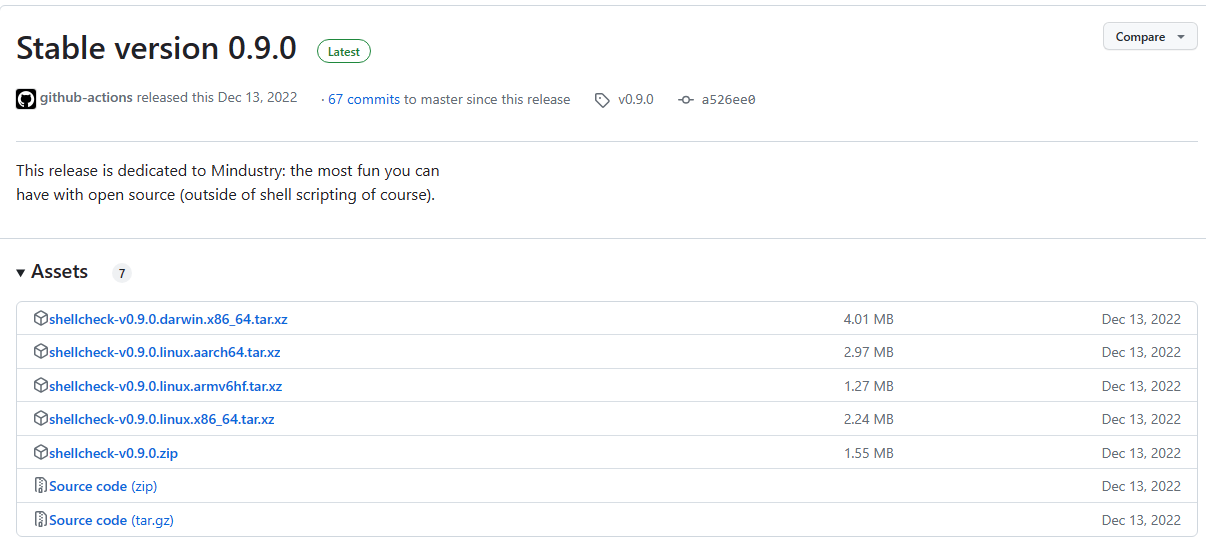
Task: Open commit a526ee0 link
Action: (x=728, y=100)
